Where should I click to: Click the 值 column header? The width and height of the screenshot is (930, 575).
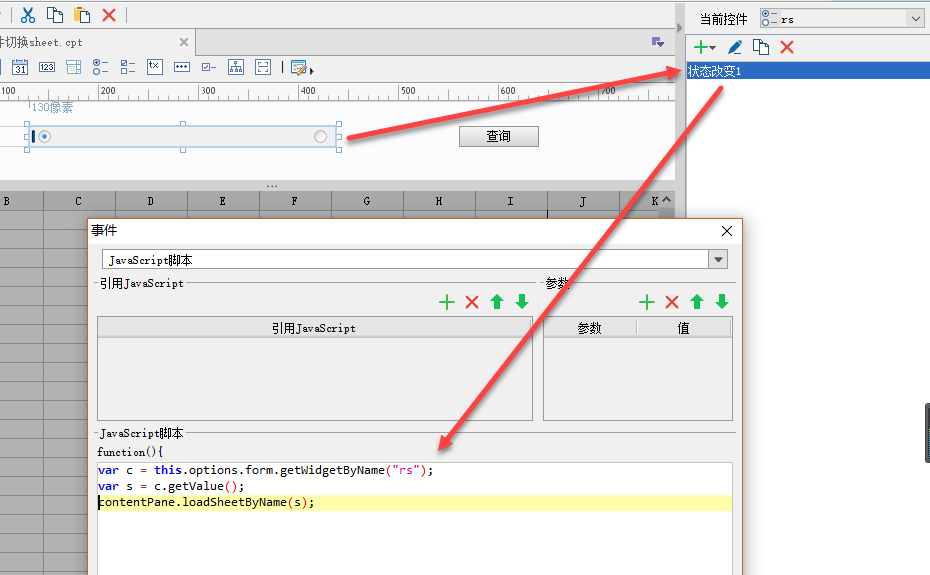click(684, 328)
